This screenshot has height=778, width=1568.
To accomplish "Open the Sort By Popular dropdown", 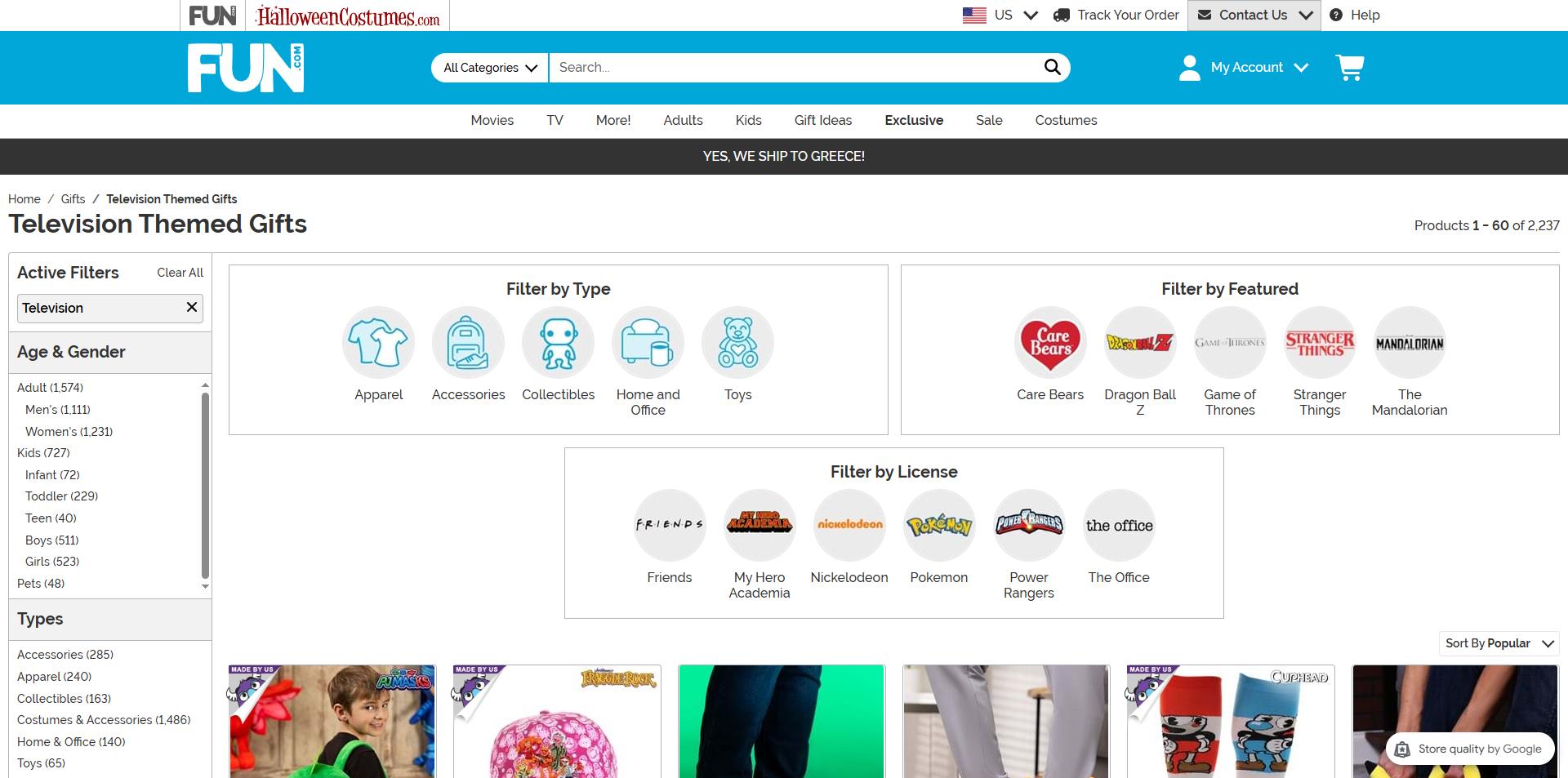I will click(x=1499, y=643).
